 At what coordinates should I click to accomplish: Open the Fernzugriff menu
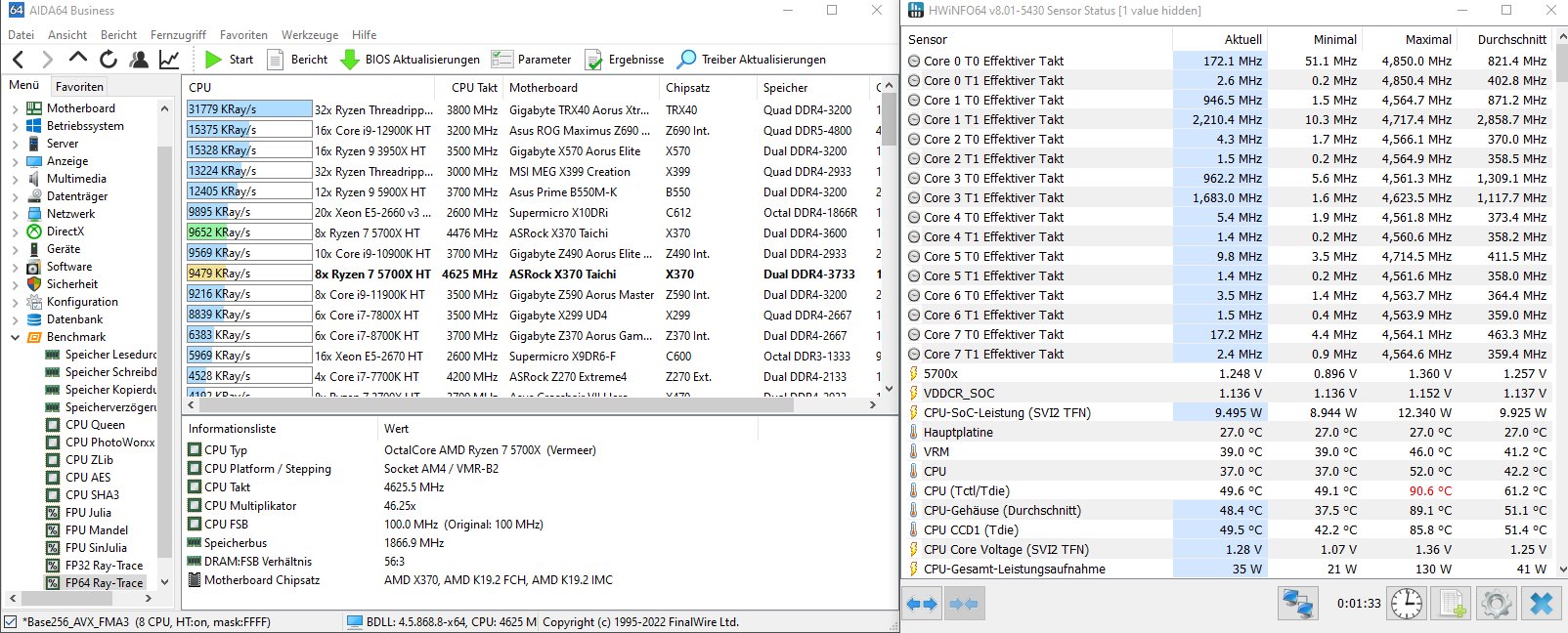click(178, 34)
